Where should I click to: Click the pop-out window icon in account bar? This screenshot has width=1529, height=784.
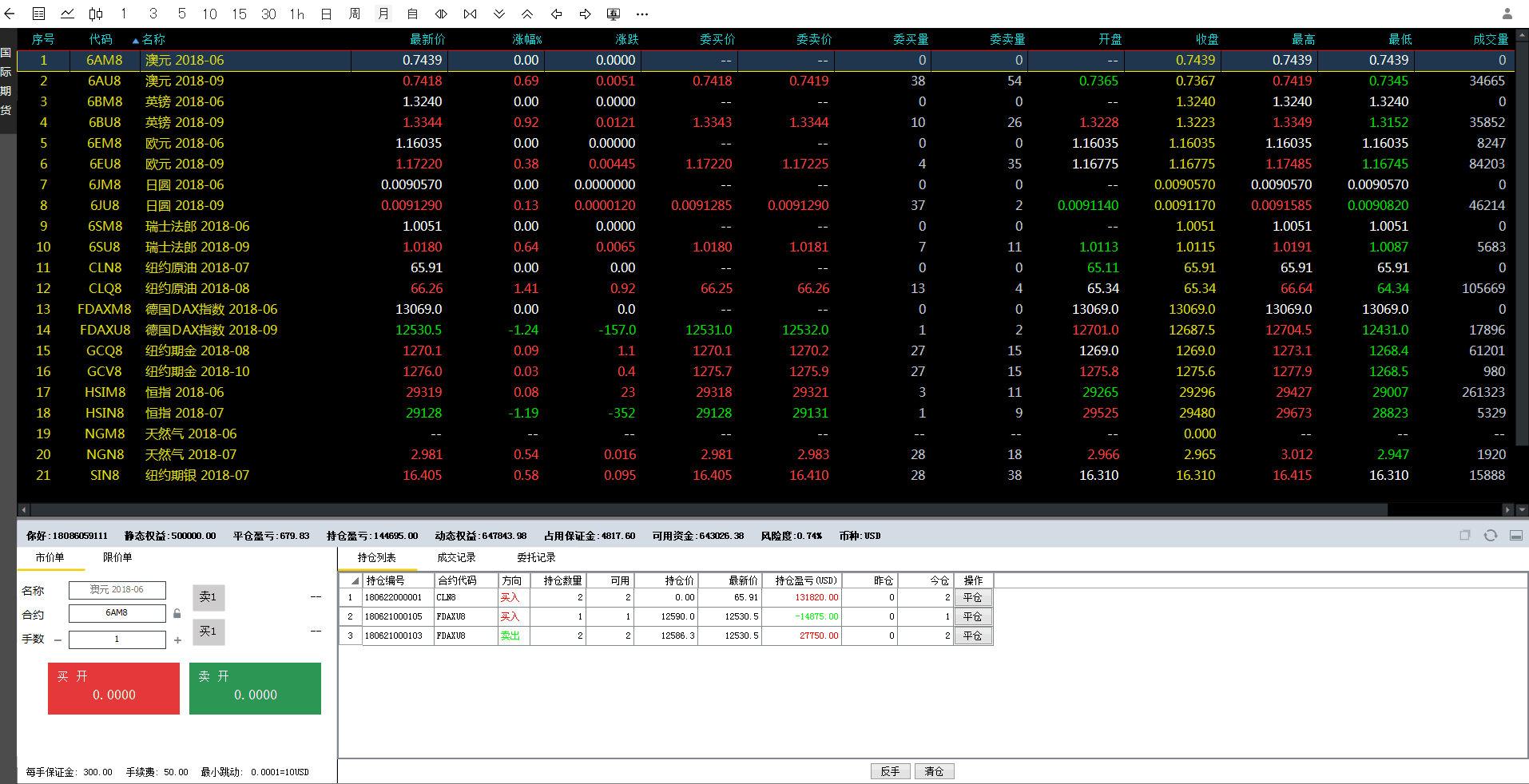click(1464, 535)
